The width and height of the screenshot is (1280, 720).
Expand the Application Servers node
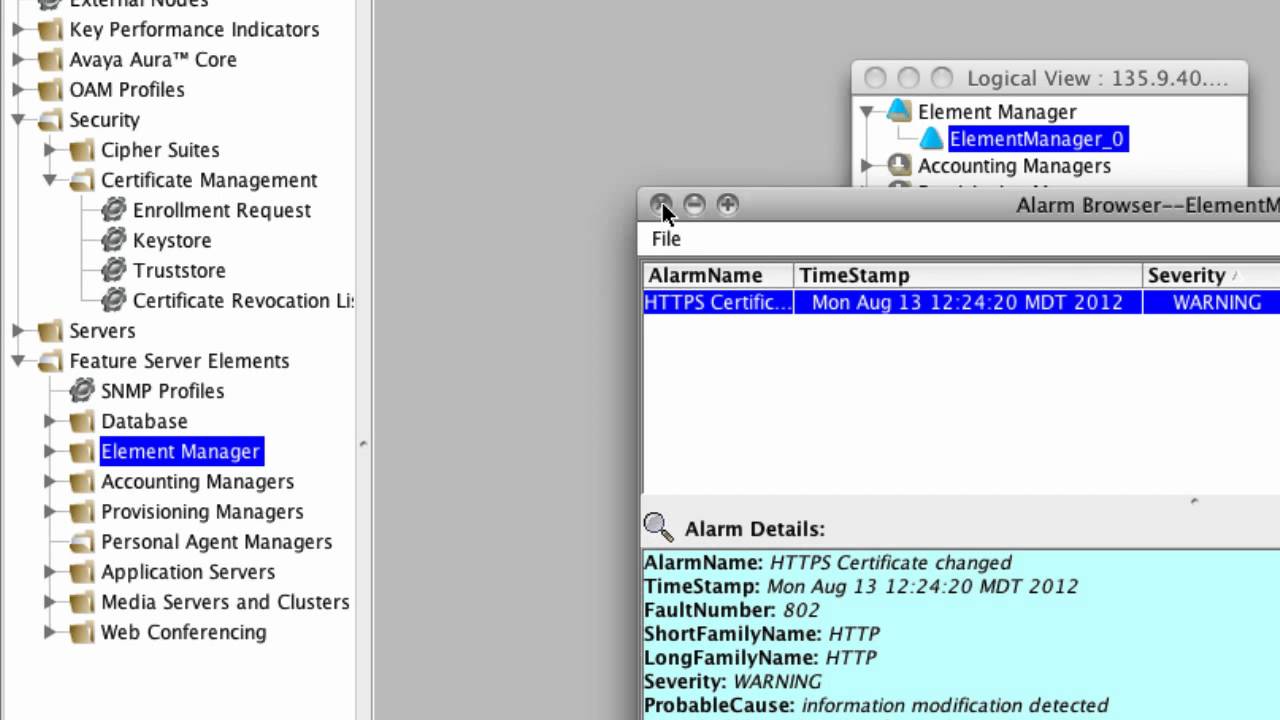tap(50, 572)
